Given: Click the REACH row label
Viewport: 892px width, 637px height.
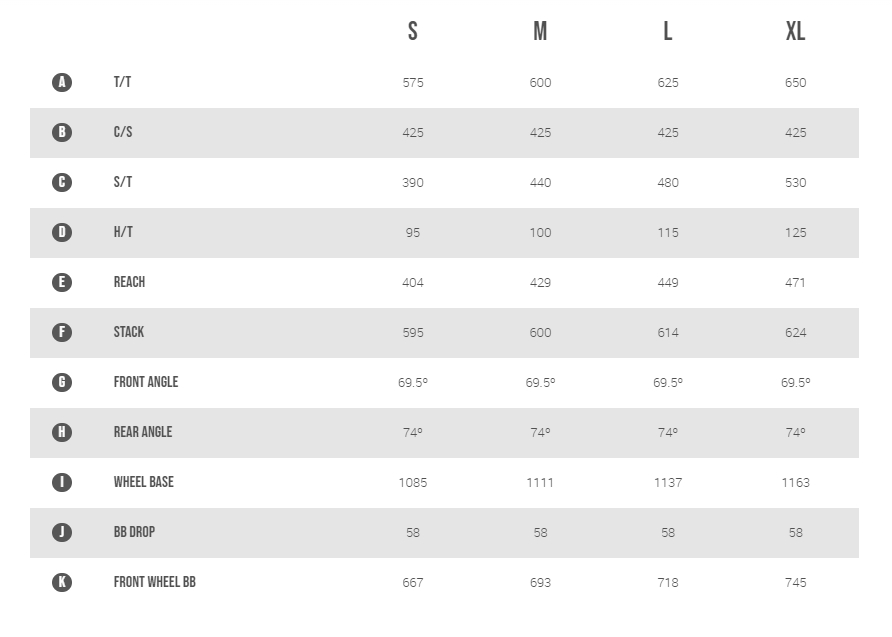Looking at the screenshot, I should pos(129,282).
